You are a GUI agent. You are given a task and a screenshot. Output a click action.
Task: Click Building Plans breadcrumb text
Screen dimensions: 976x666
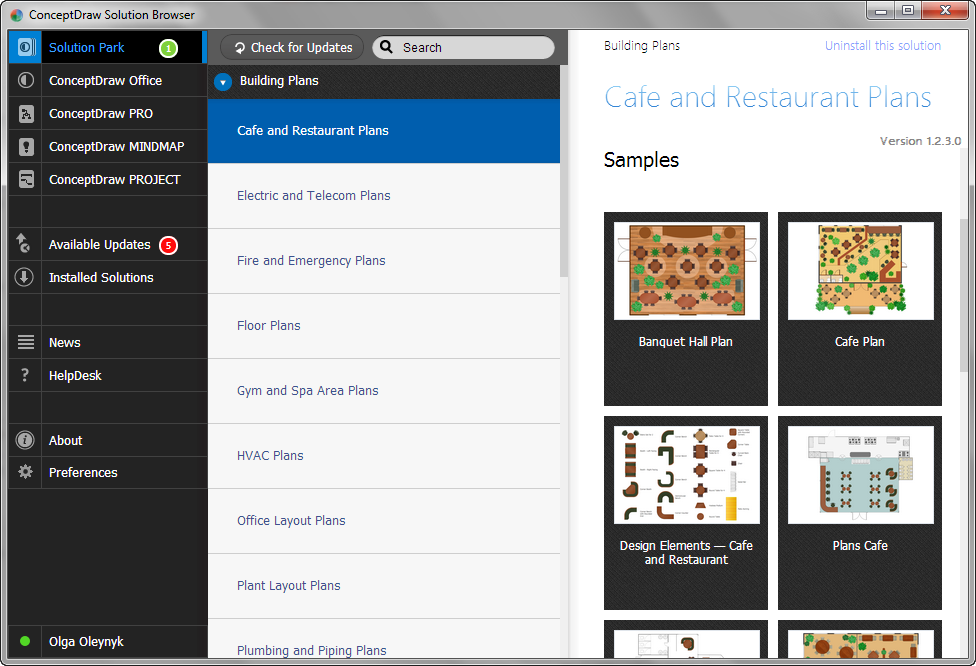(x=642, y=45)
